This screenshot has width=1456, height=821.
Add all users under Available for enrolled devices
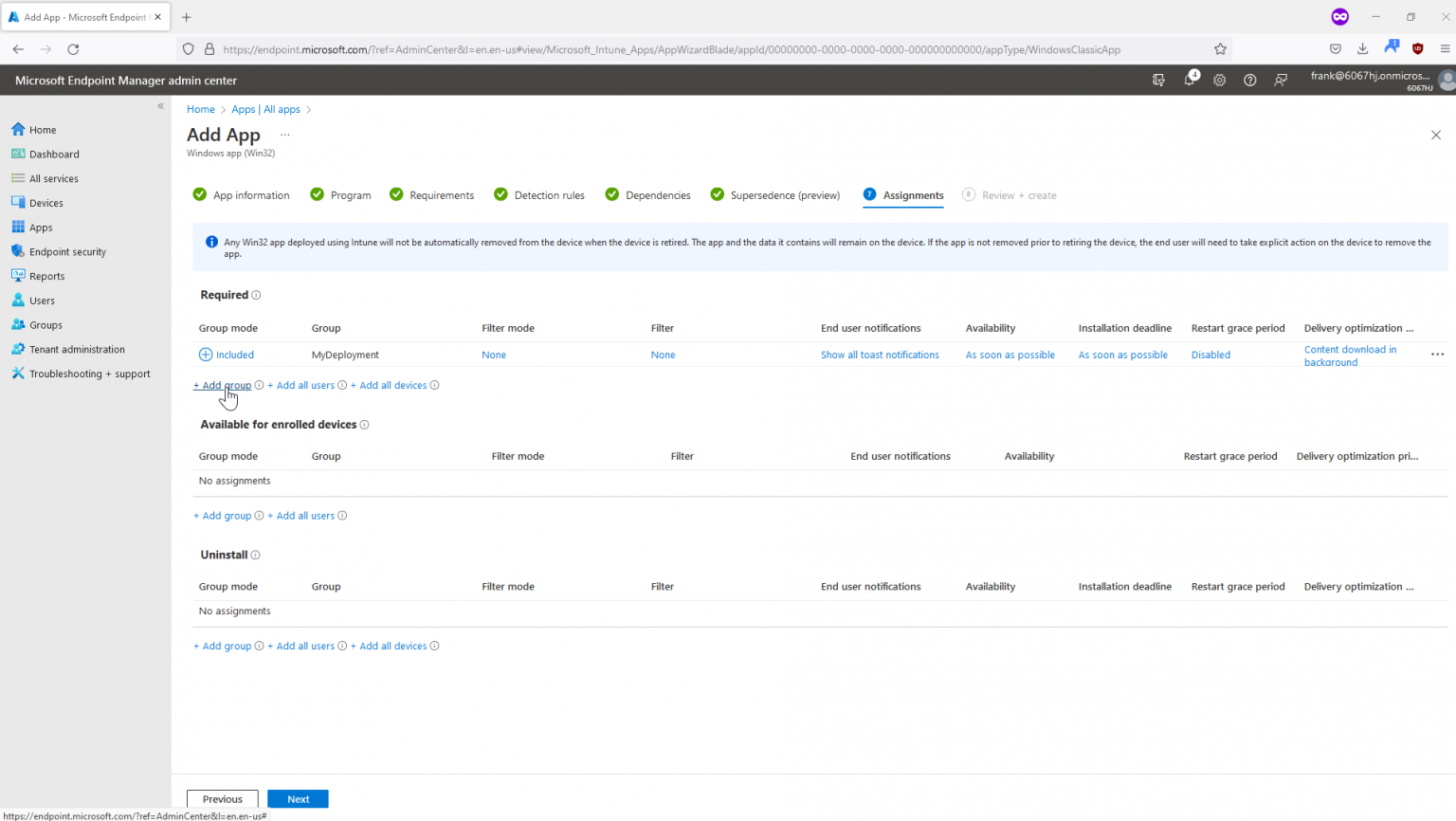coord(301,516)
